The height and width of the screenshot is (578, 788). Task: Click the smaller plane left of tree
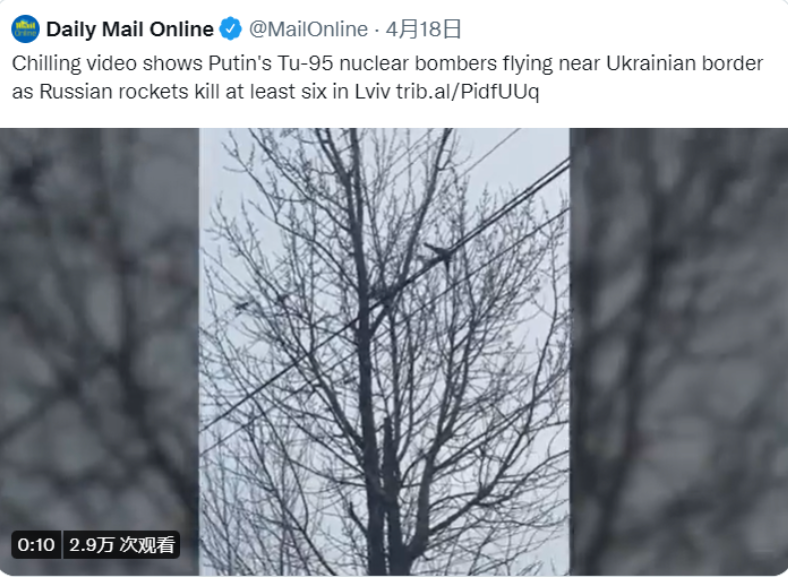pyautogui.click(x=242, y=306)
